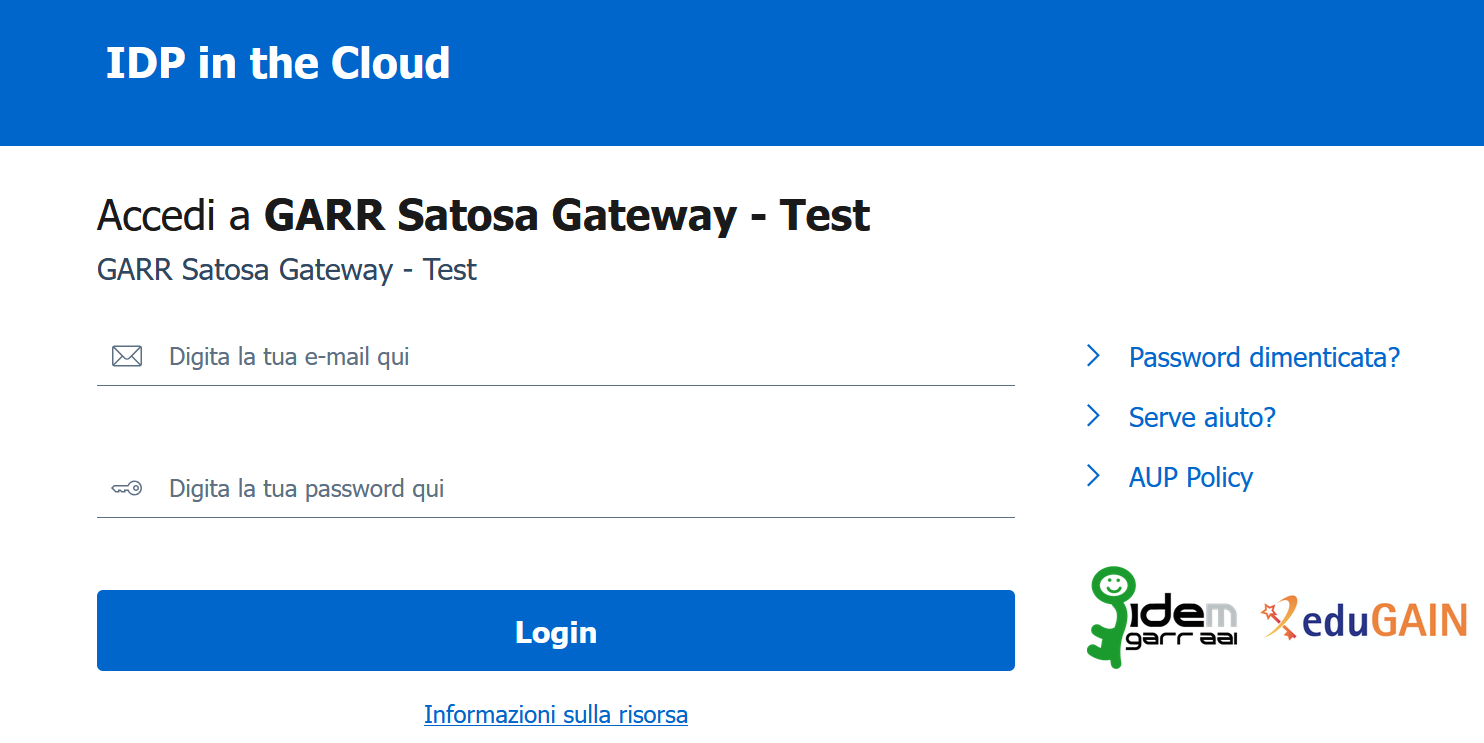Expand the Serve aiuto? chevron
This screenshot has width=1484, height=743.
coord(1091,416)
